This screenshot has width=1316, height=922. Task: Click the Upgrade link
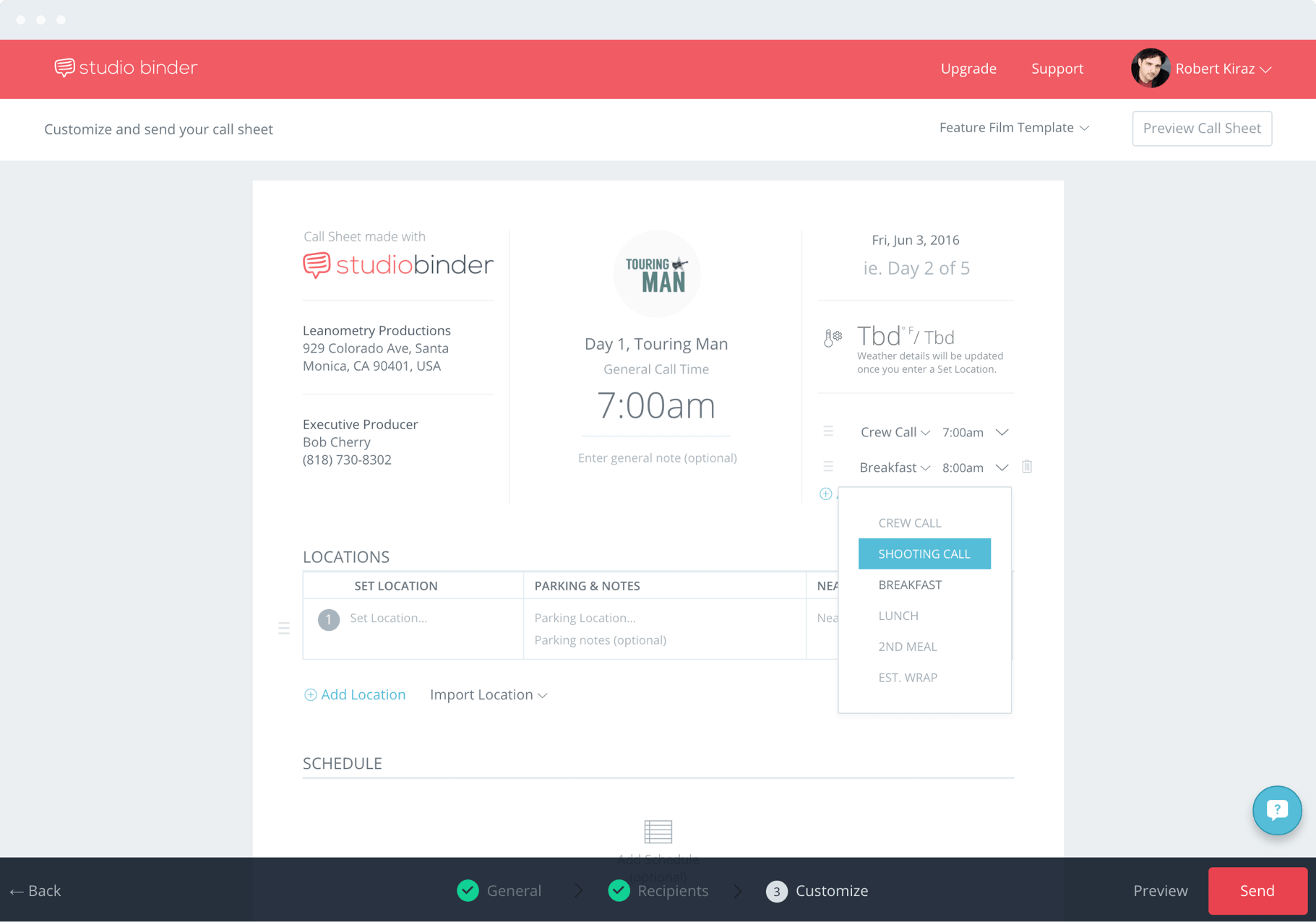coord(968,69)
